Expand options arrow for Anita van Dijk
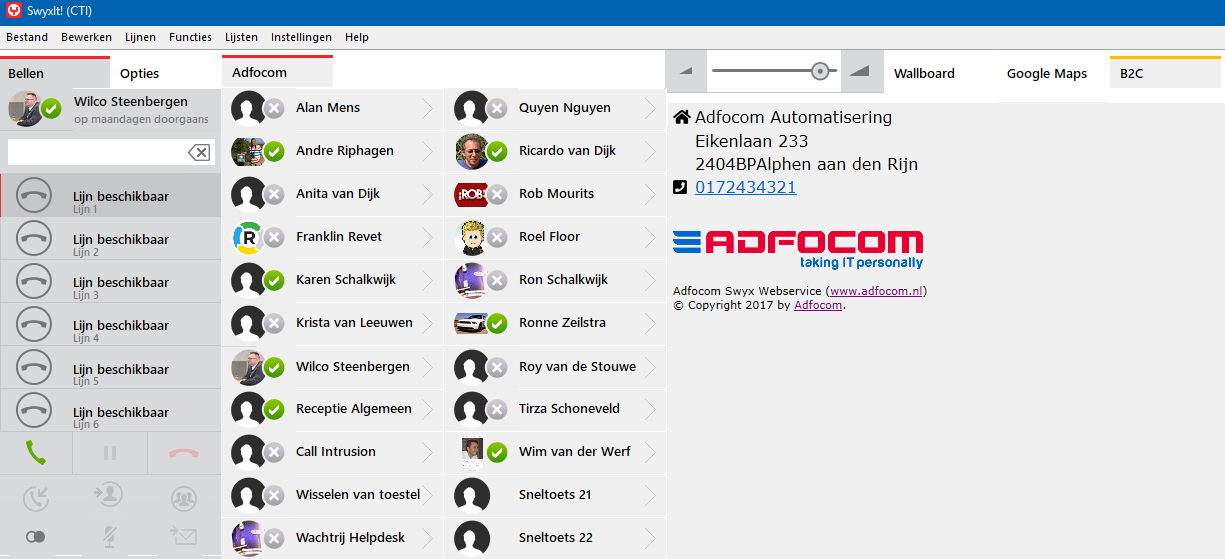This screenshot has height=559, width=1225. [427, 194]
